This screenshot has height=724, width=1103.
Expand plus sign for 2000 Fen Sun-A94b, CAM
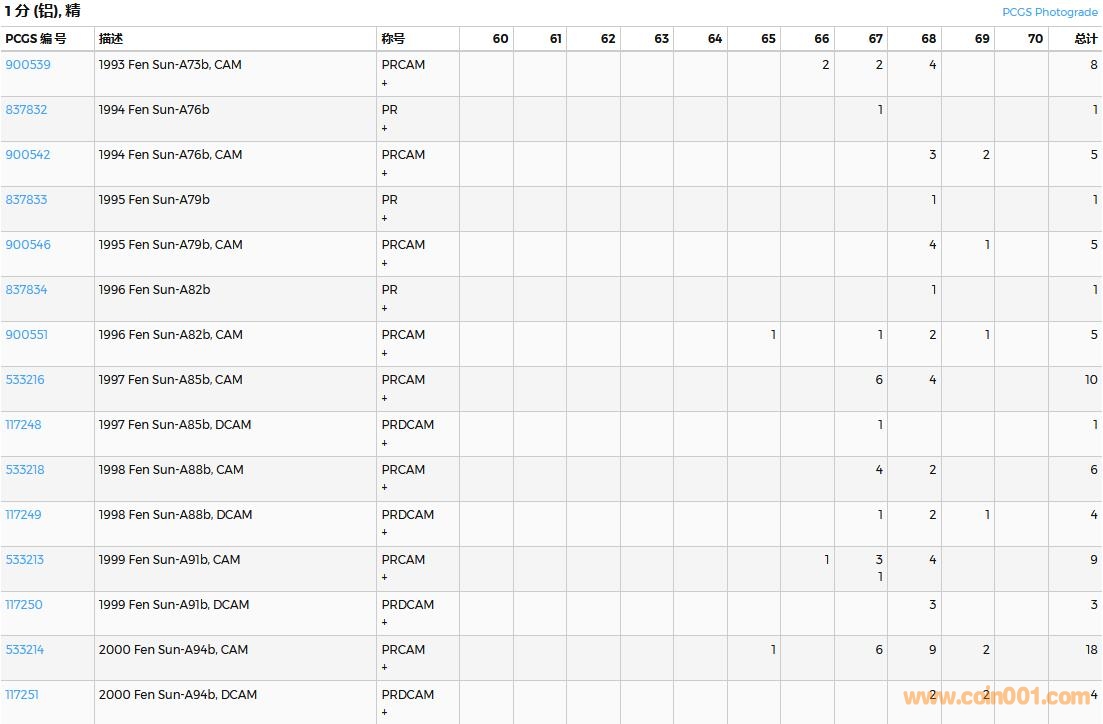click(385, 668)
